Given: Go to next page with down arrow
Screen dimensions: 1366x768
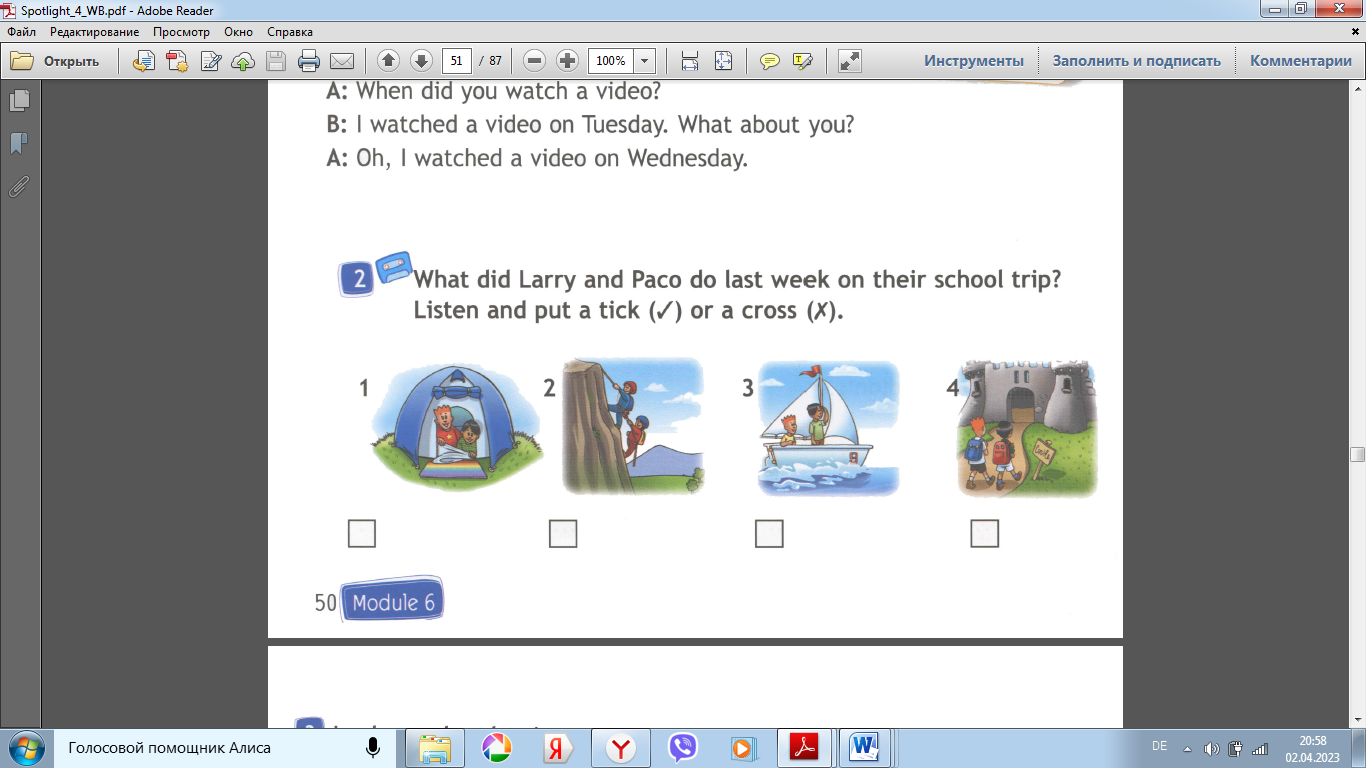Looking at the screenshot, I should pos(421,61).
